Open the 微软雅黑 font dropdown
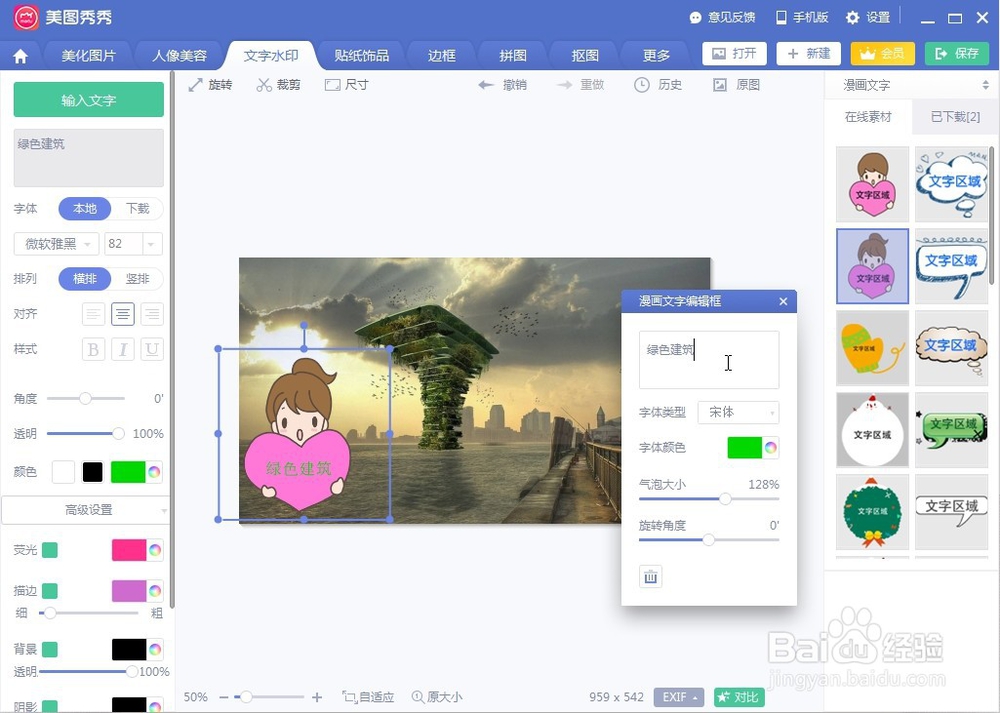Screen dimensions: 1000x713 click(x=55, y=243)
